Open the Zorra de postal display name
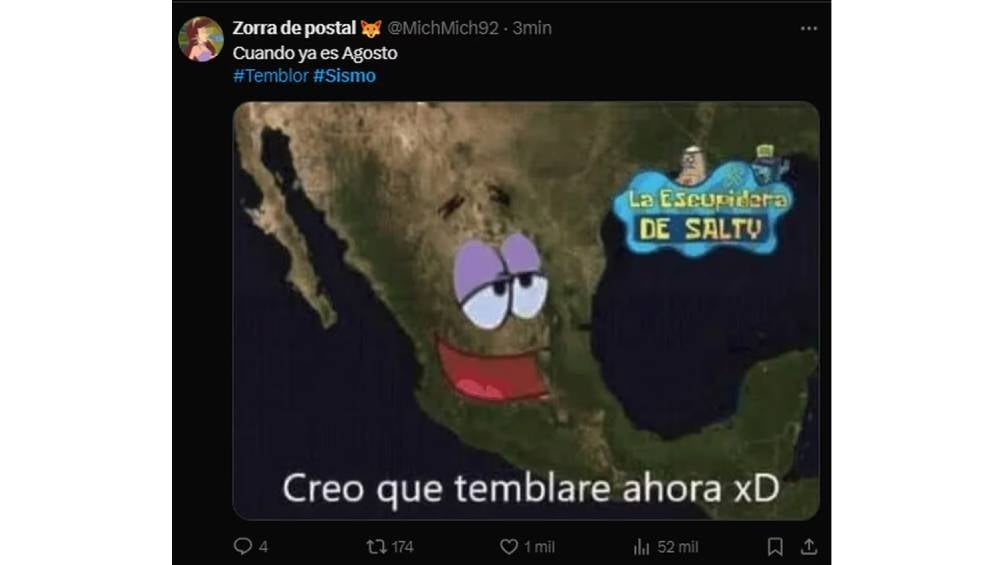This screenshot has height=565, width=1004. 294,28
